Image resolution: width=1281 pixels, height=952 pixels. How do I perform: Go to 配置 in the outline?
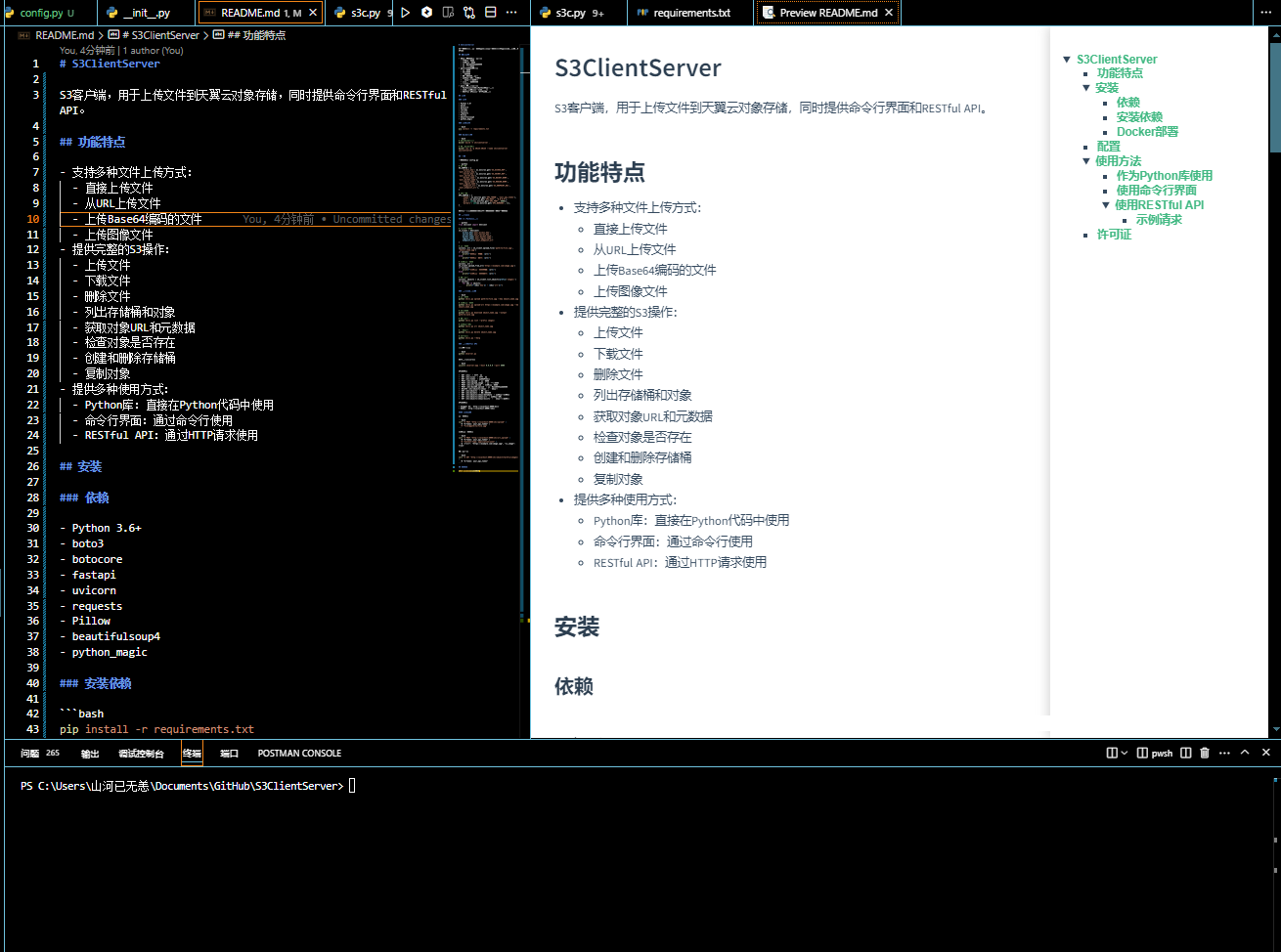click(x=1109, y=147)
